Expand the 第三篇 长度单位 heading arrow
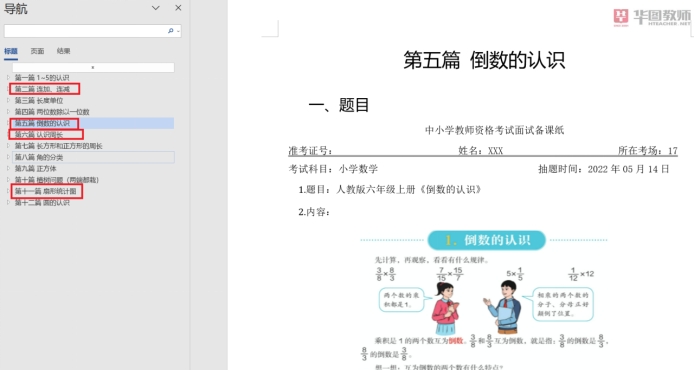This screenshot has height=371, width=695. coord(8,101)
